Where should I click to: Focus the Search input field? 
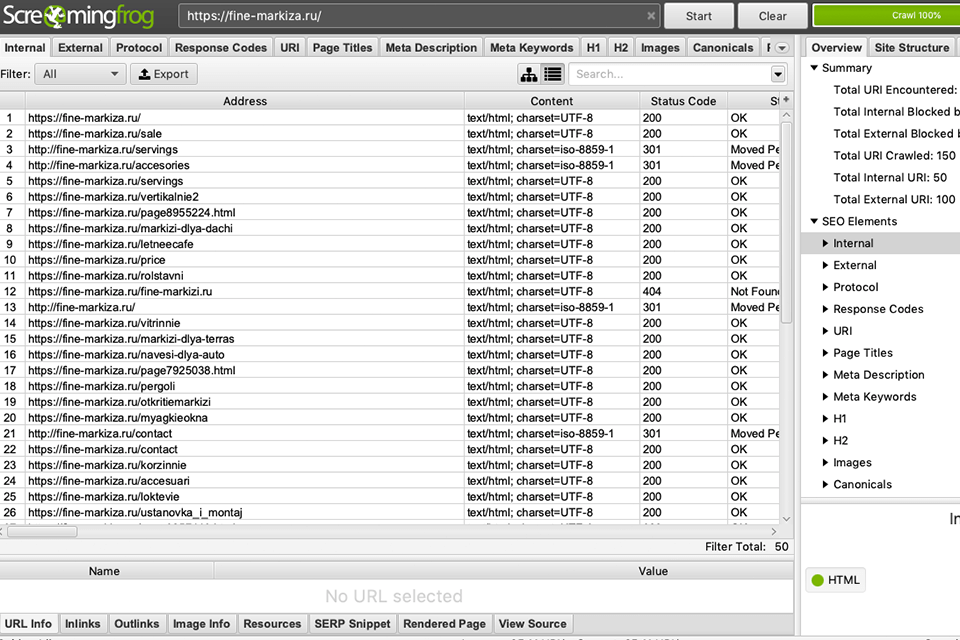670,74
